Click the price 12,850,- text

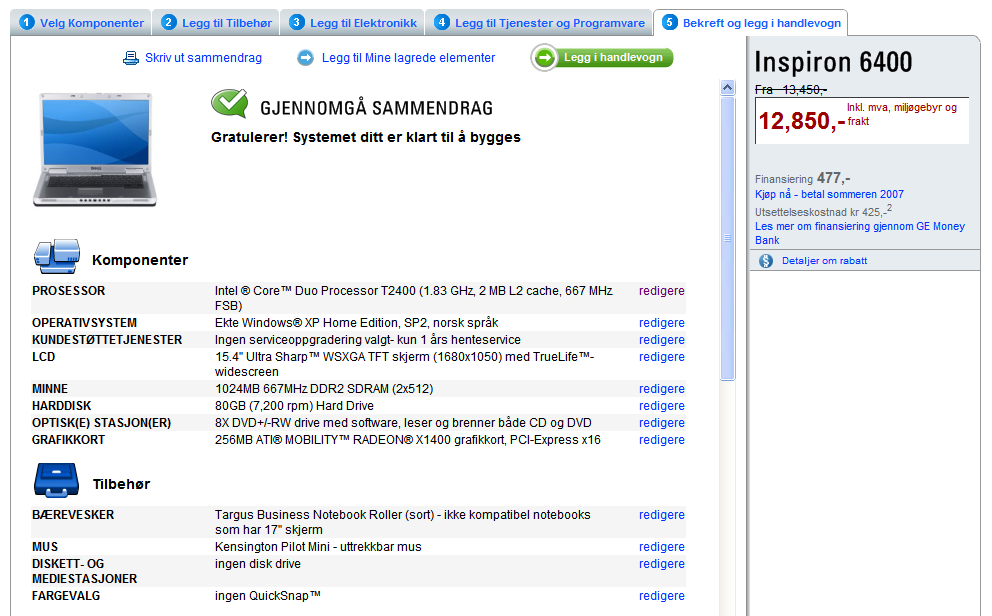[802, 120]
